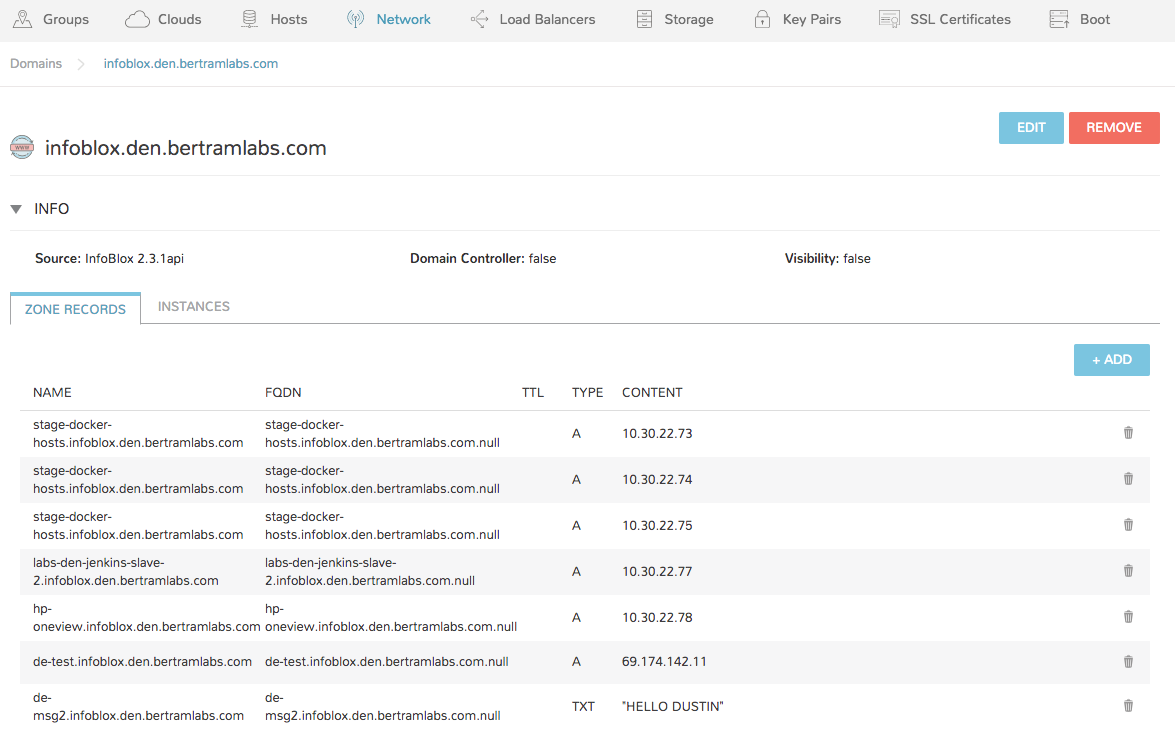This screenshot has width=1175, height=756.
Task: Click the REMOVE button
Action: coord(1114,127)
